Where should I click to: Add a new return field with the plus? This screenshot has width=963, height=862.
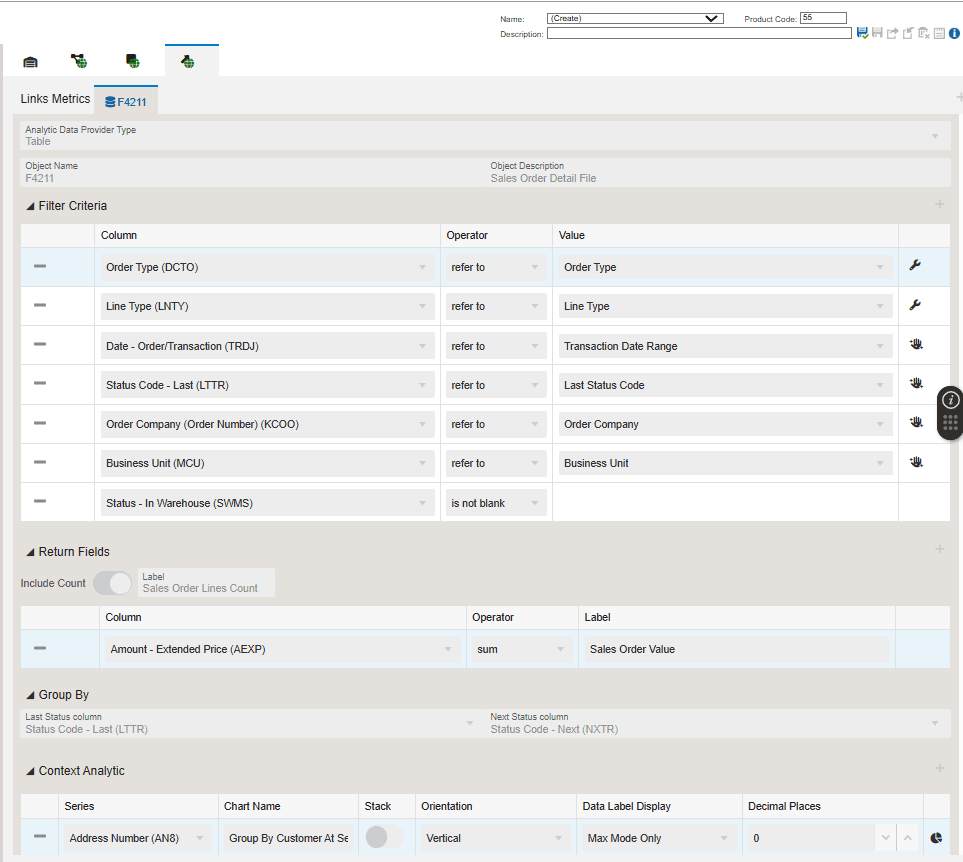(x=938, y=548)
